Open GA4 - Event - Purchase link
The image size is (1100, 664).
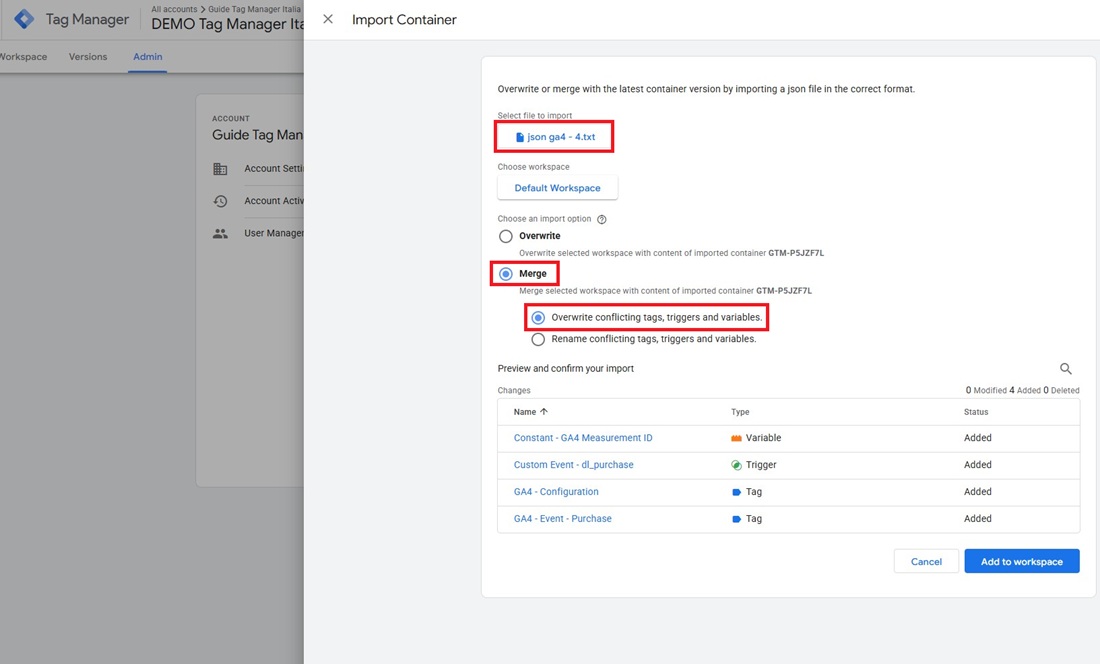(562, 519)
